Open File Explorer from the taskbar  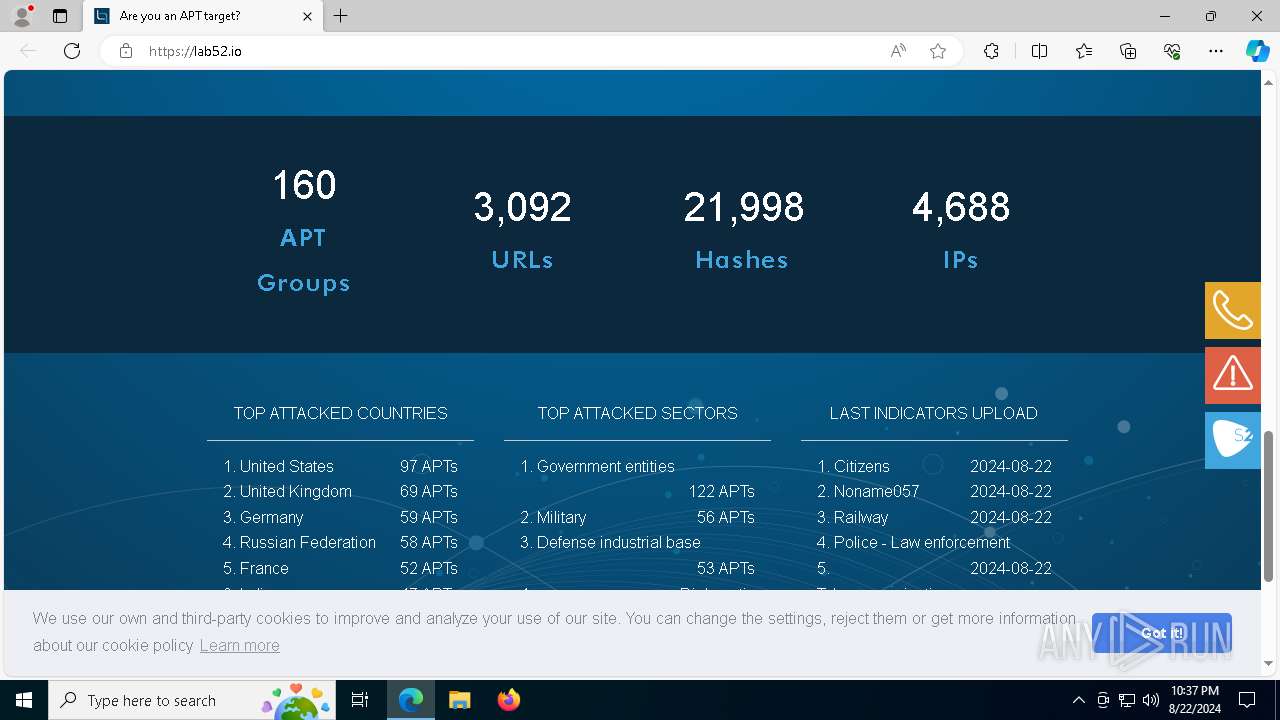point(459,700)
